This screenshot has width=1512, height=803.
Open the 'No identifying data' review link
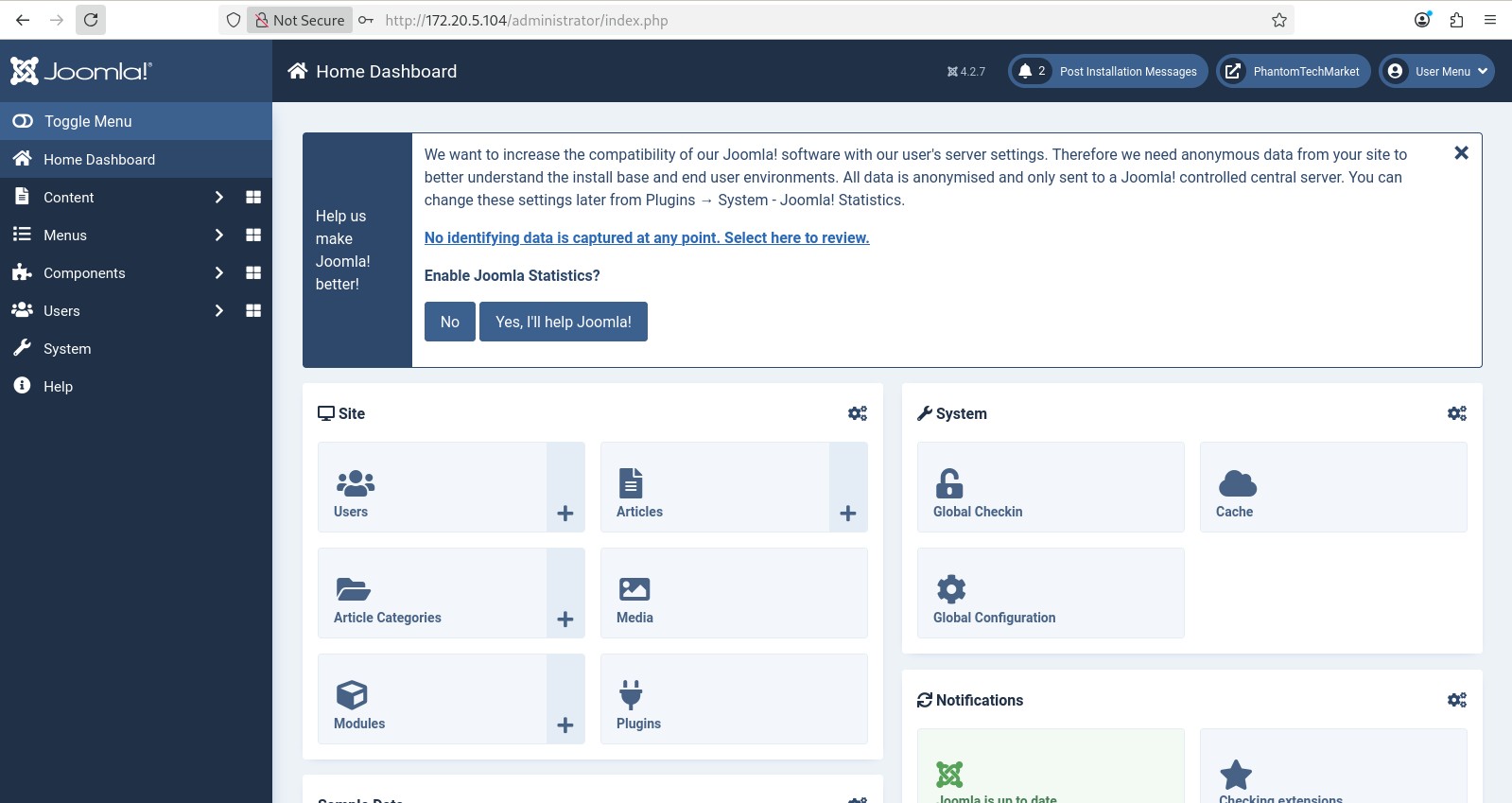click(647, 237)
